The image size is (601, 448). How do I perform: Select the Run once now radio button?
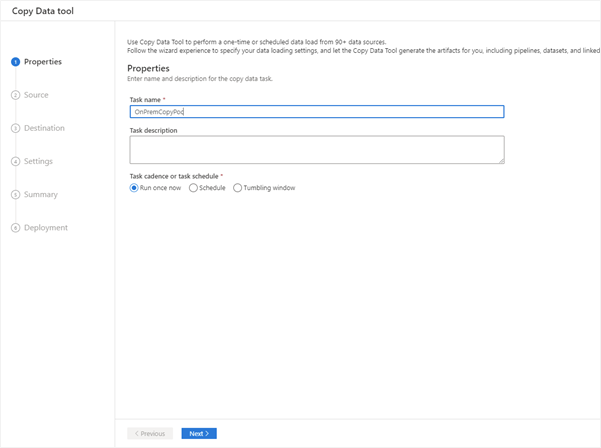(x=134, y=188)
